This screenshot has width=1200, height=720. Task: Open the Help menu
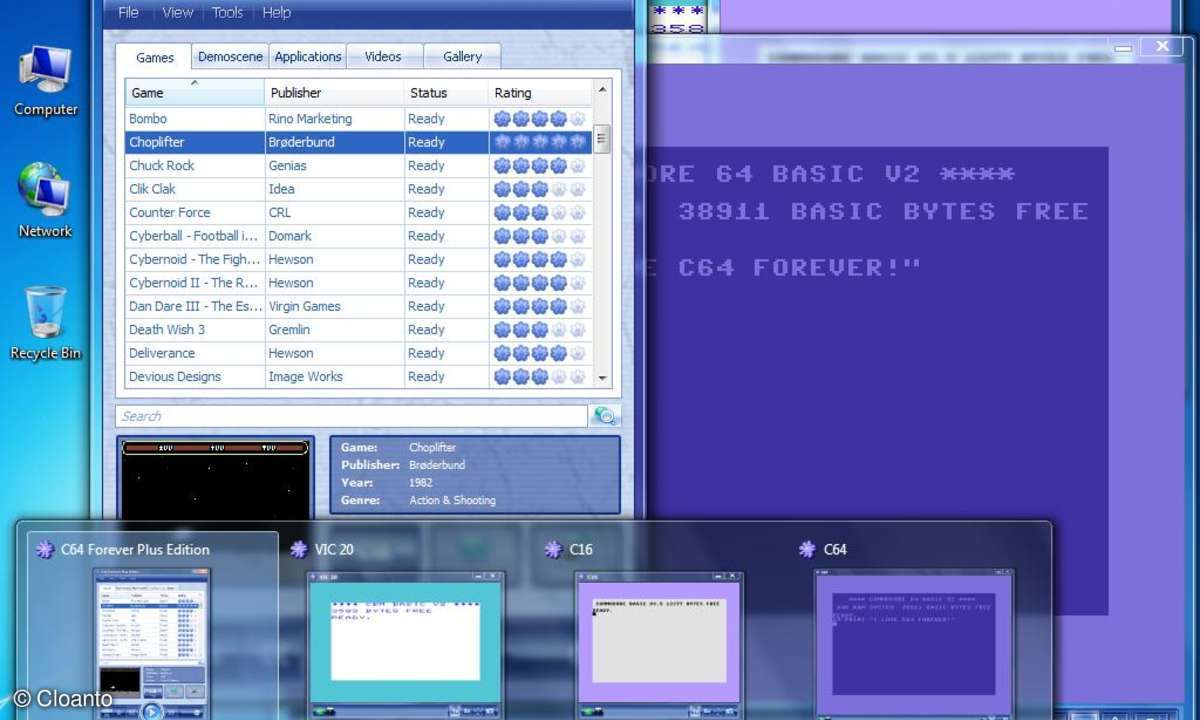pyautogui.click(x=276, y=13)
